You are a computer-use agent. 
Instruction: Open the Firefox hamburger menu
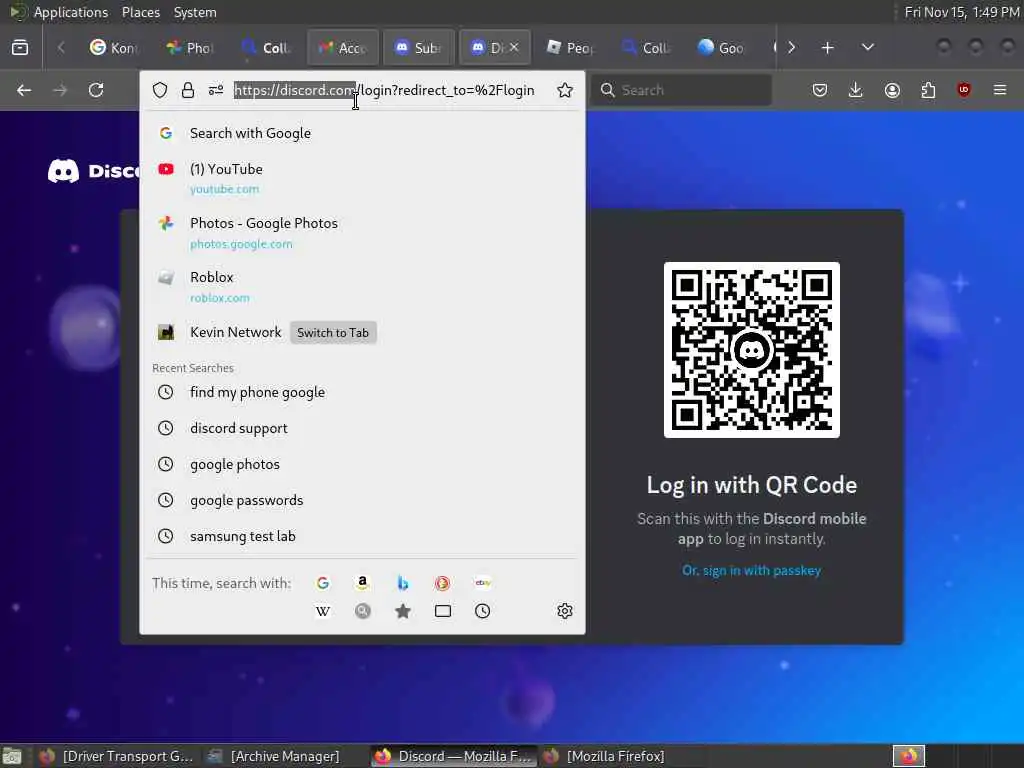click(1000, 90)
